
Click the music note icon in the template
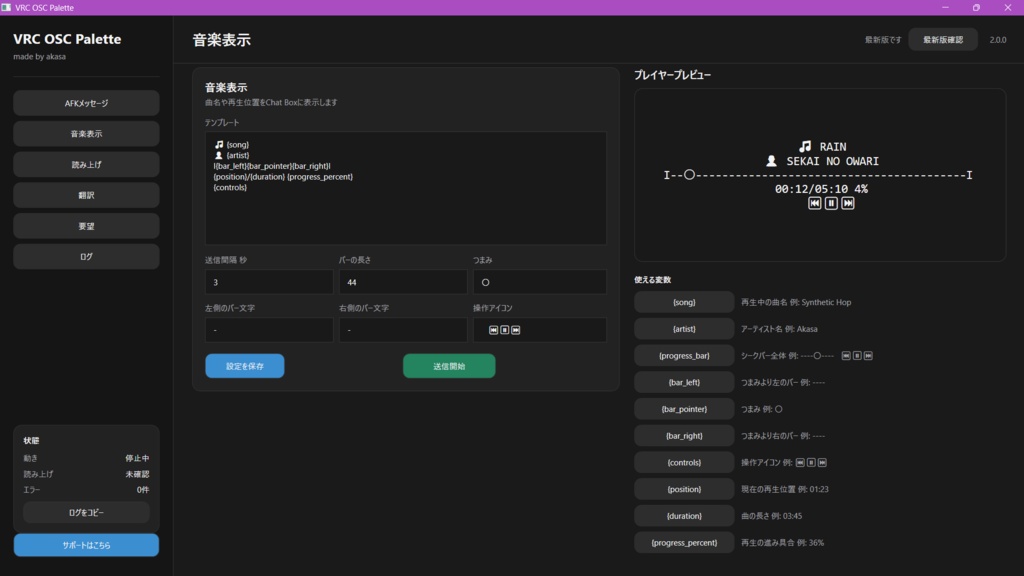click(x=219, y=144)
